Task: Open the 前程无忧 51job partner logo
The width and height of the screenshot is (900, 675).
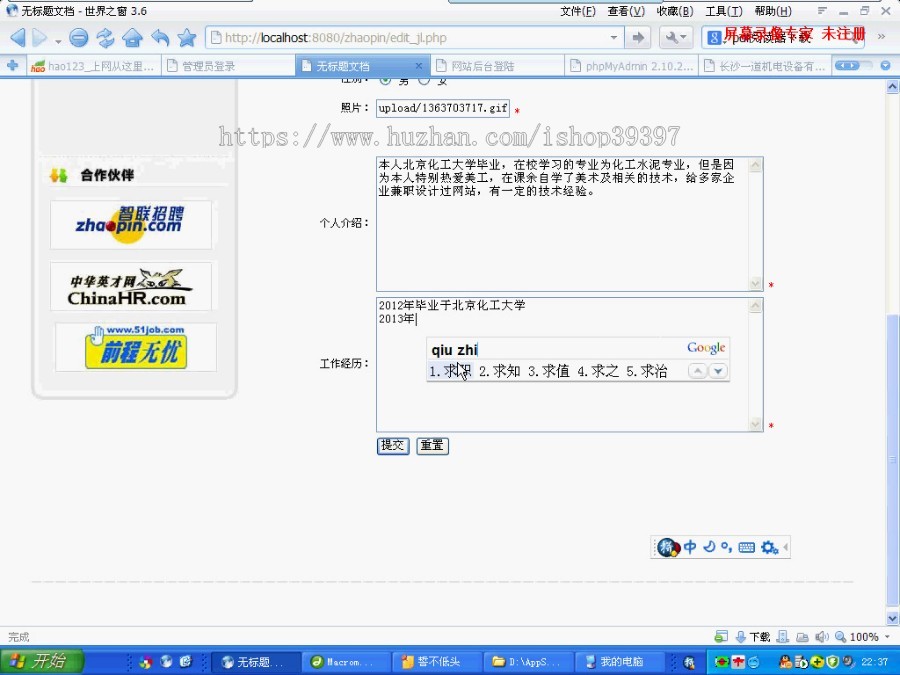Action: click(135, 347)
